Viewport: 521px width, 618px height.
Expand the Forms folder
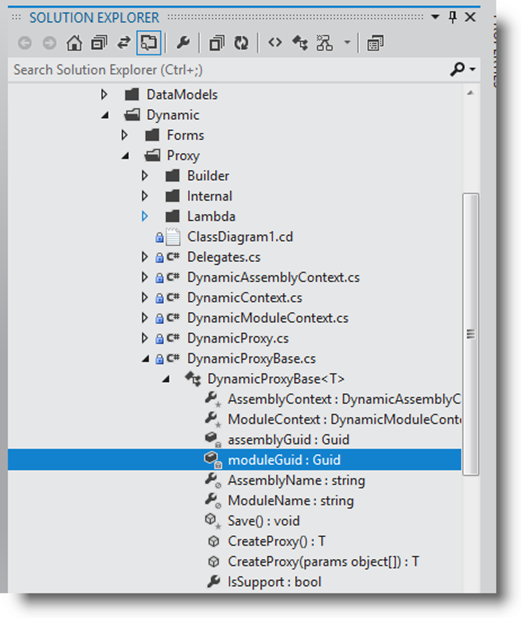click(x=125, y=135)
